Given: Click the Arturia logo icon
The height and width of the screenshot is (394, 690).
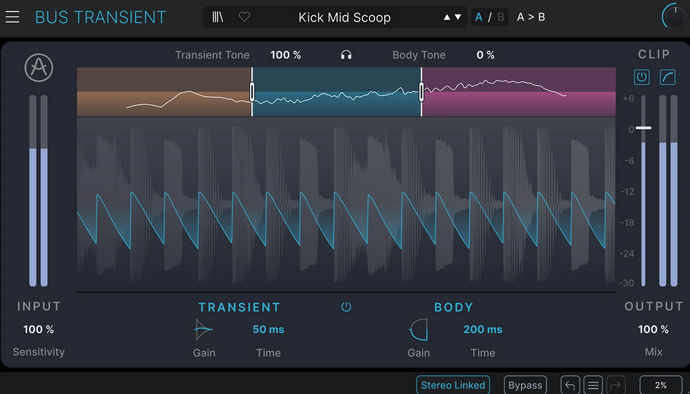Looking at the screenshot, I should (39, 68).
